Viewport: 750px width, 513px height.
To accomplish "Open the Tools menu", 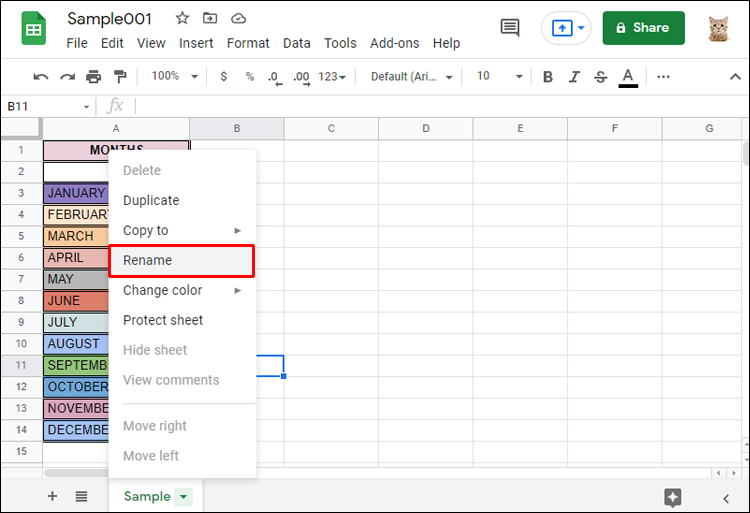I will pyautogui.click(x=340, y=43).
